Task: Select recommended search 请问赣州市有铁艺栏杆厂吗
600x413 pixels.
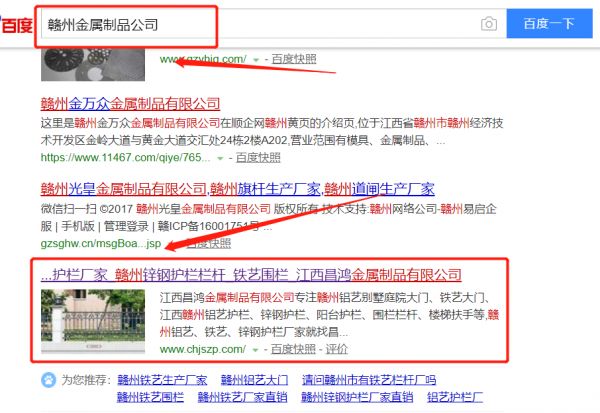Action: pyautogui.click(x=375, y=380)
